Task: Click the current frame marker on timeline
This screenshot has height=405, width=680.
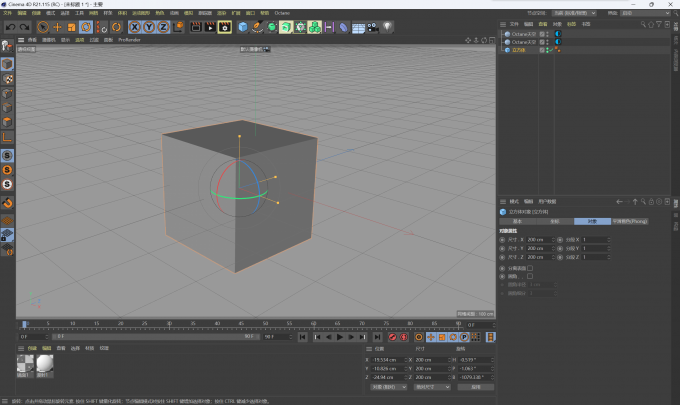Action: pos(25,324)
